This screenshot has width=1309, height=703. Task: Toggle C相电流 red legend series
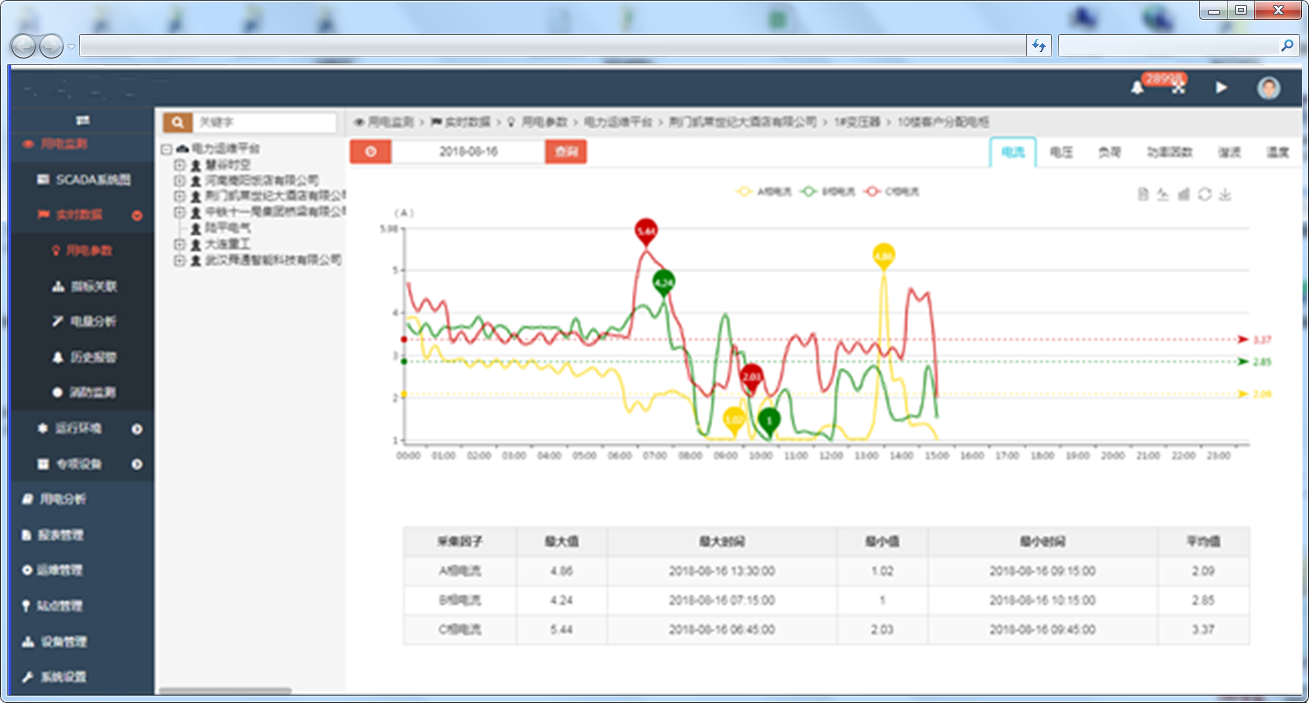tap(892, 190)
